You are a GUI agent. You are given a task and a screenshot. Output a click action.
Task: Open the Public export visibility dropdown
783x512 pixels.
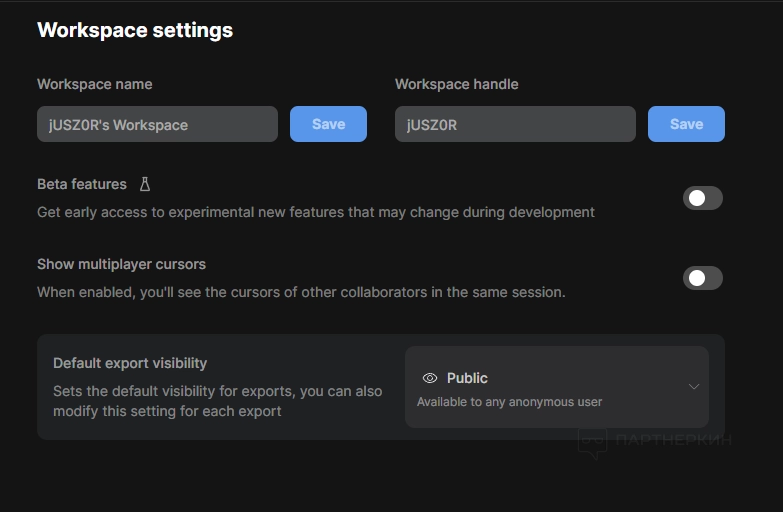pos(556,387)
